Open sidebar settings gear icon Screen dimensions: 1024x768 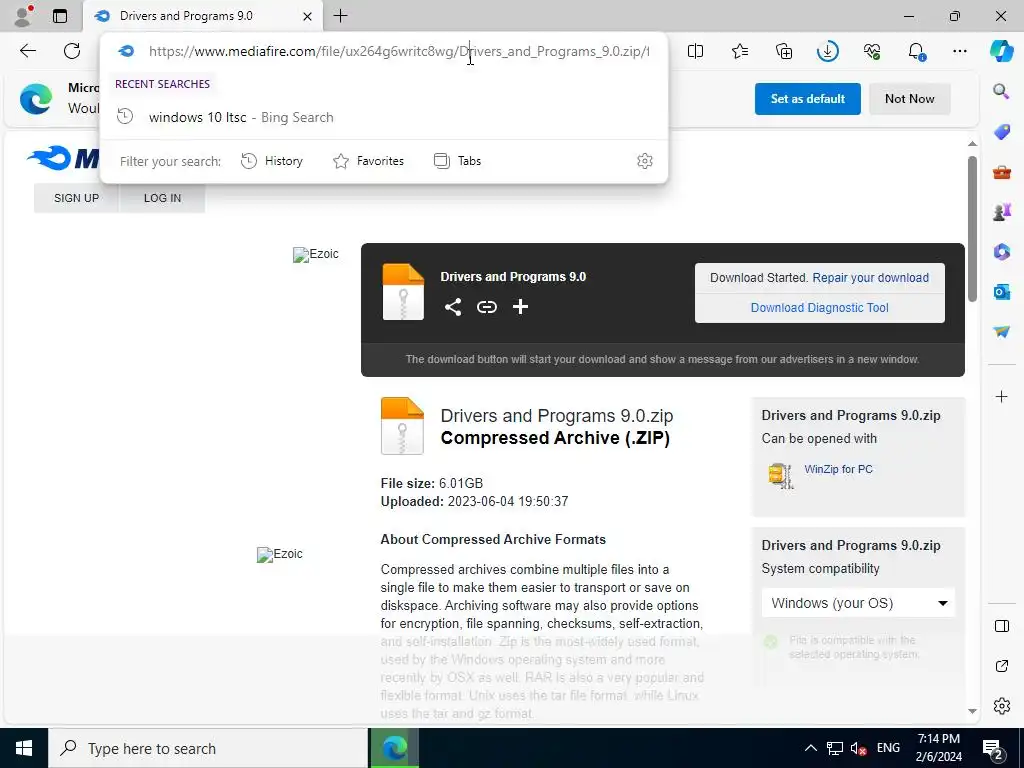click(x=1001, y=706)
